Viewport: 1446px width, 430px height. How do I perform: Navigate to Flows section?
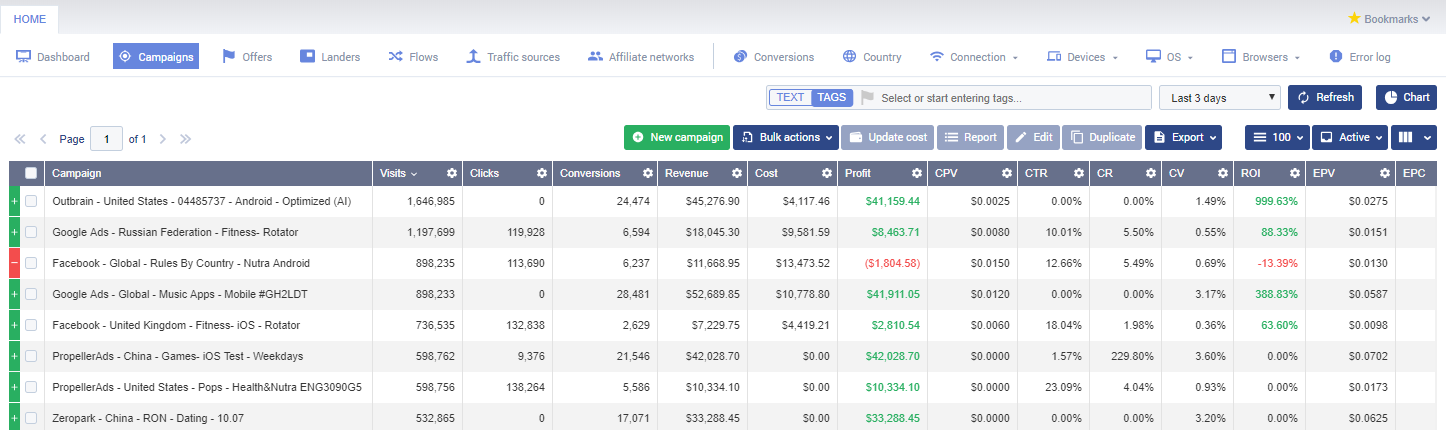click(413, 57)
